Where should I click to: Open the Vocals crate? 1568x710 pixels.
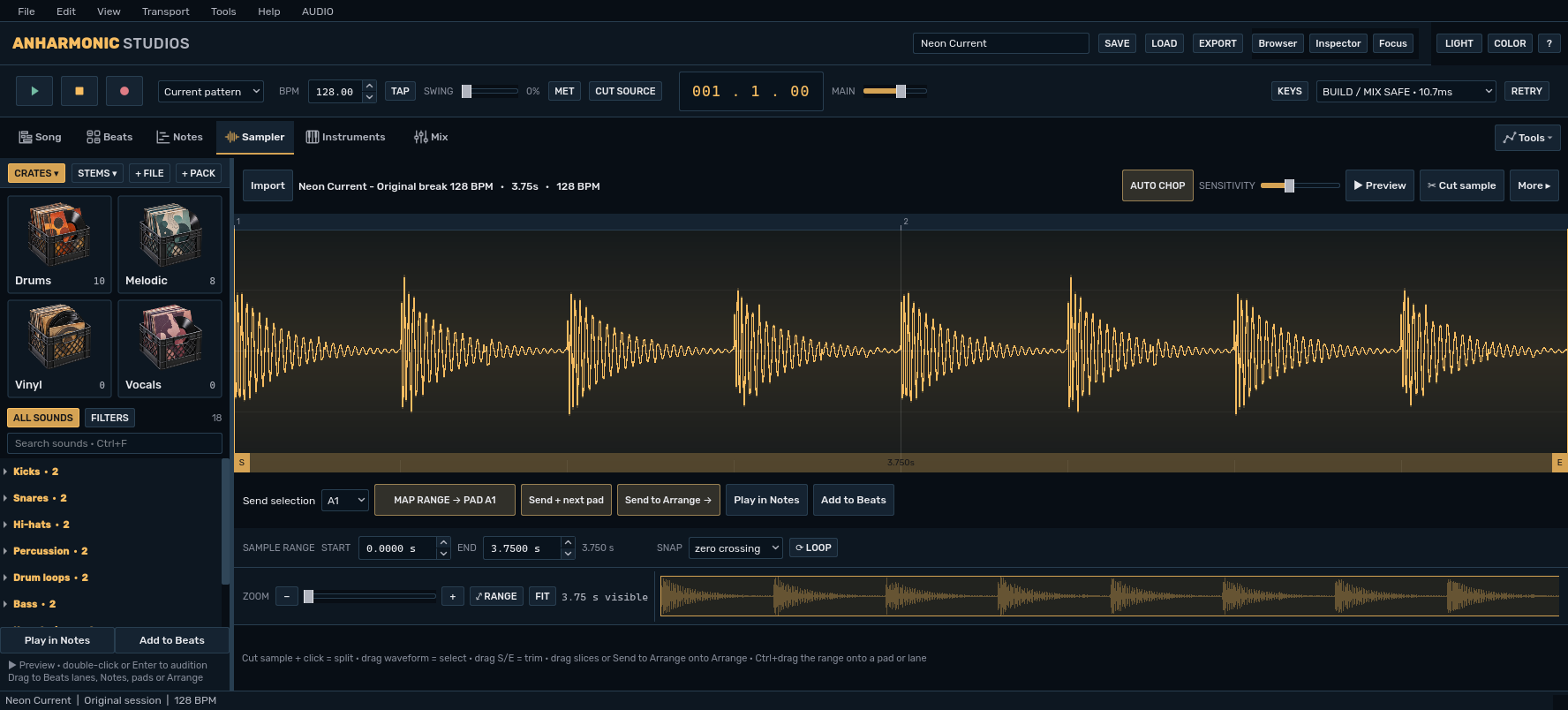(x=170, y=349)
